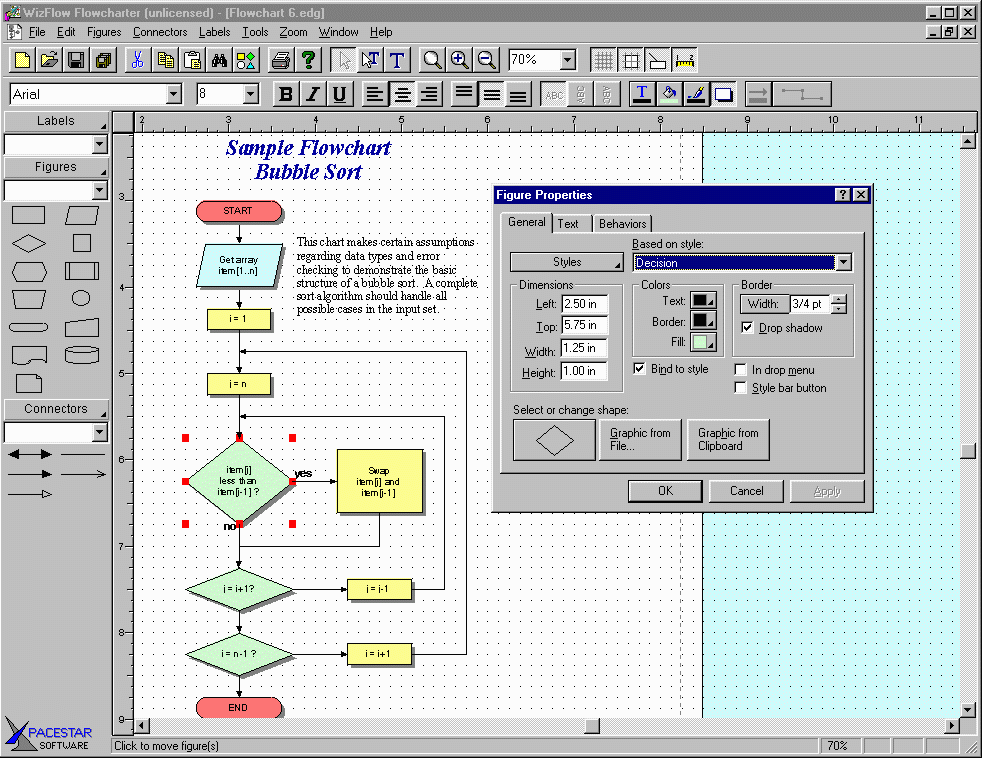Pick the diamond decision shape in Figures palette
The width and height of the screenshot is (982, 758).
click(29, 243)
